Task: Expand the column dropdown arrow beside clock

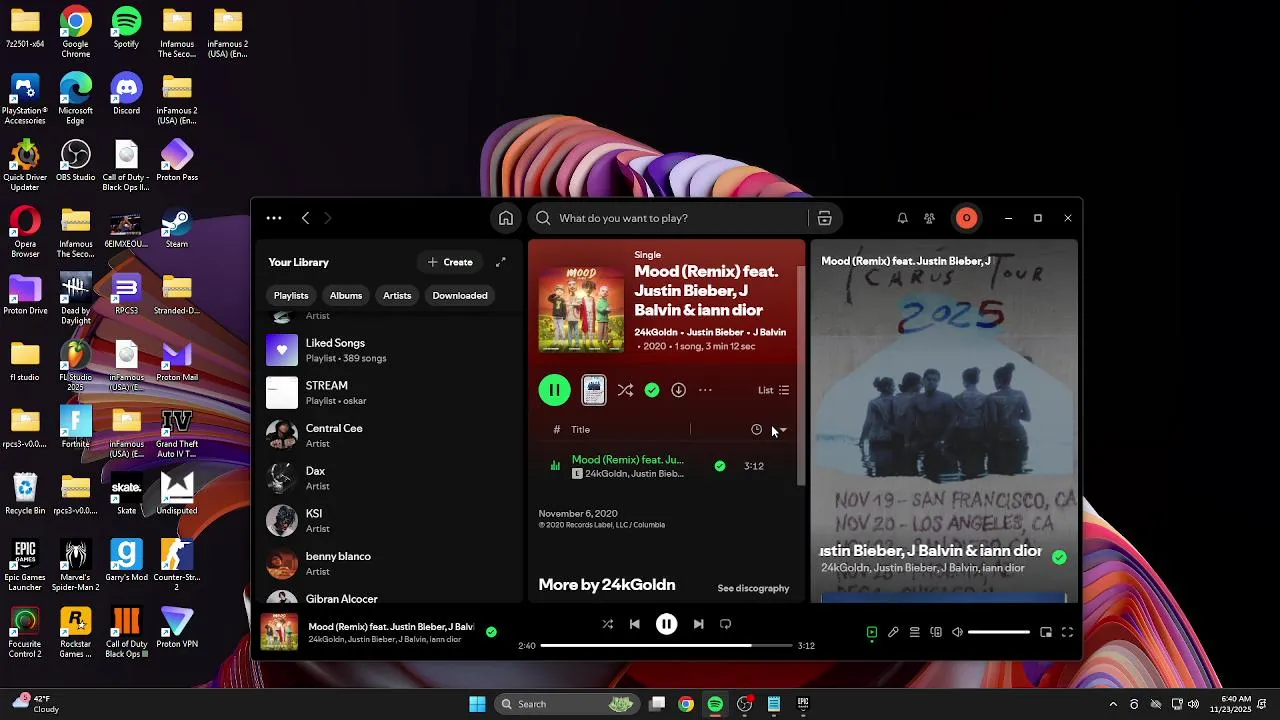Action: (782, 430)
